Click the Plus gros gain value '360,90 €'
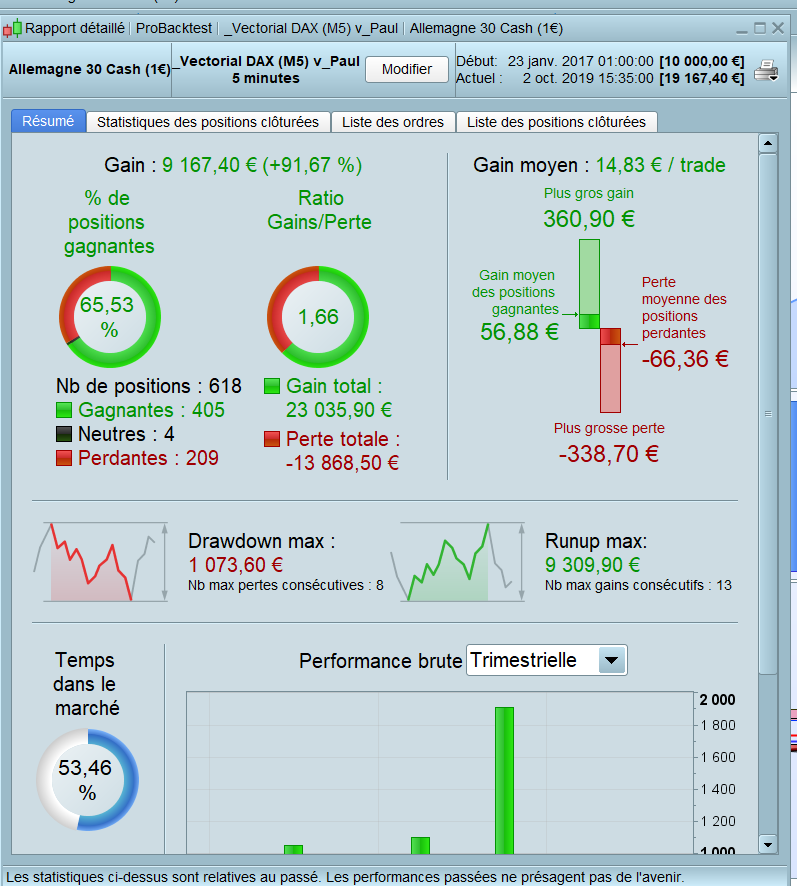 [589, 219]
